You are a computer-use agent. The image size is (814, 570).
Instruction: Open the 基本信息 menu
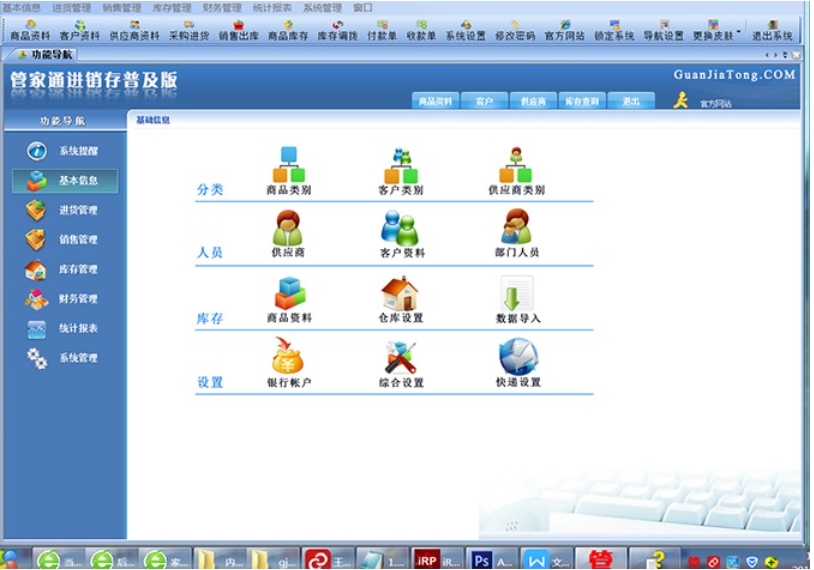pos(22,8)
